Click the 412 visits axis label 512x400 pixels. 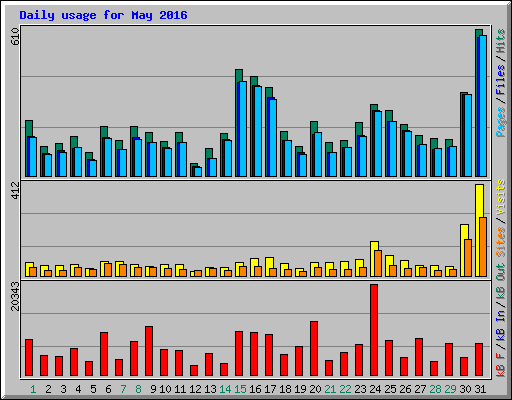click(x=15, y=191)
